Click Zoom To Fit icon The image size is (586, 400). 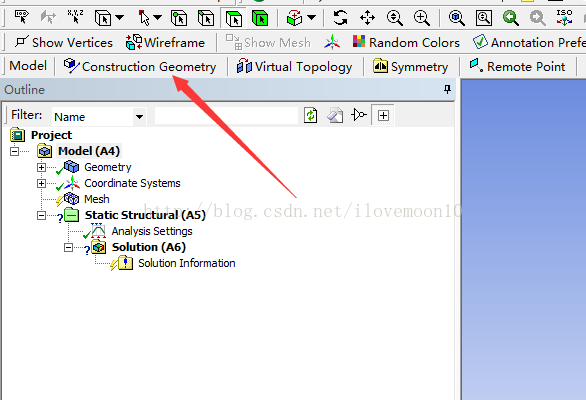point(457,18)
